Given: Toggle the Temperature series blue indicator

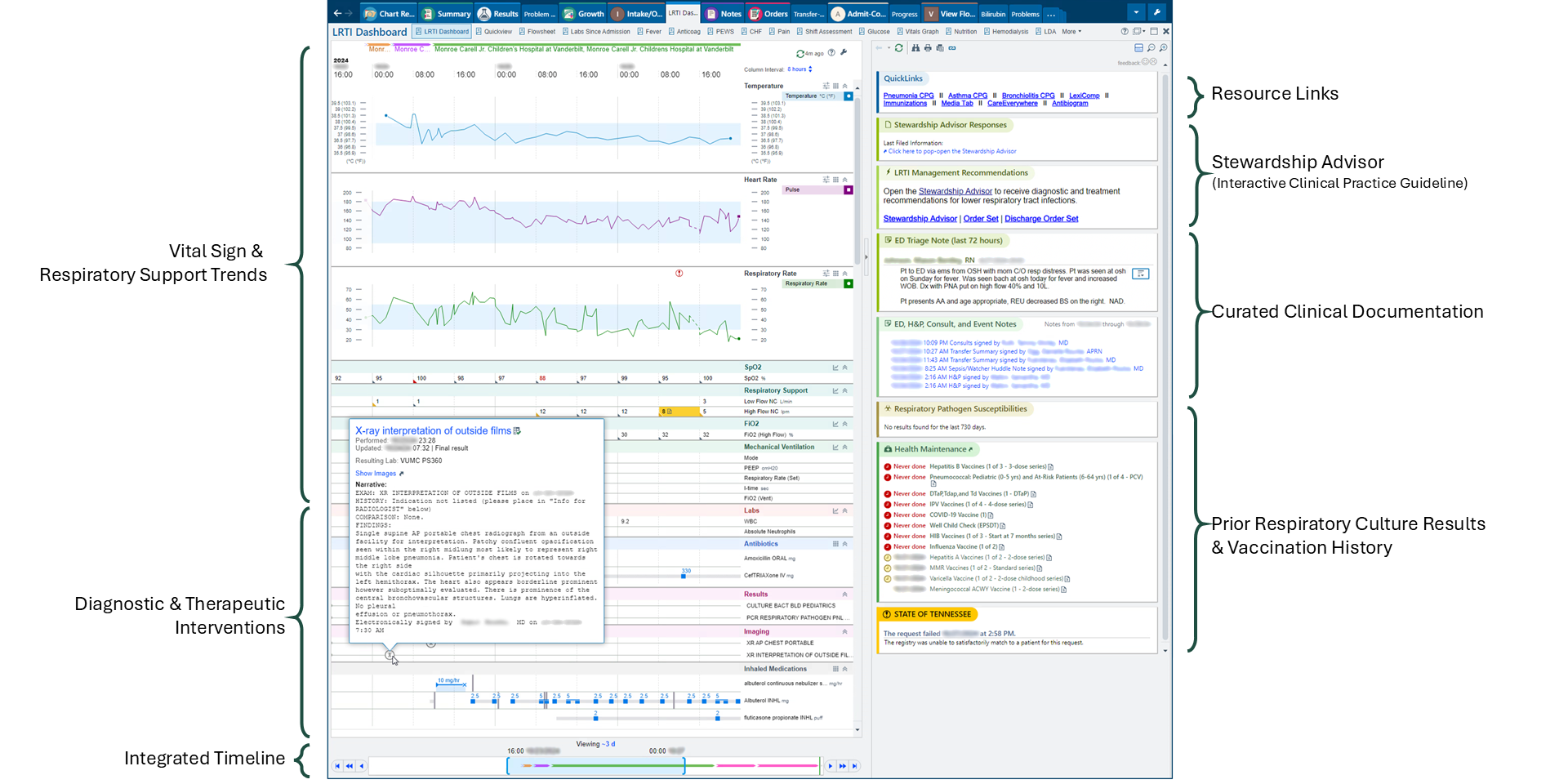Looking at the screenshot, I should tap(849, 96).
